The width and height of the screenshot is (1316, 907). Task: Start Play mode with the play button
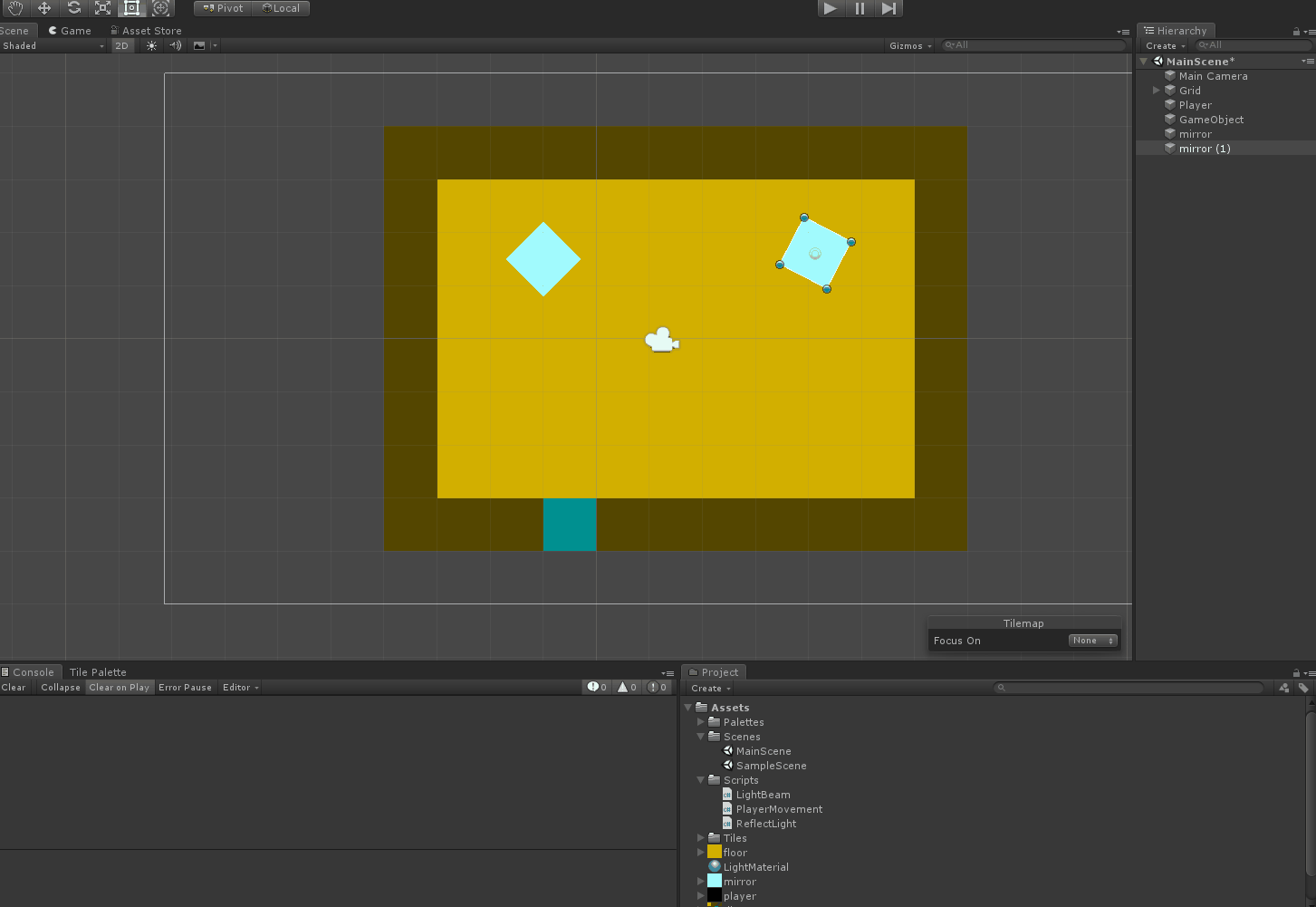(831, 8)
